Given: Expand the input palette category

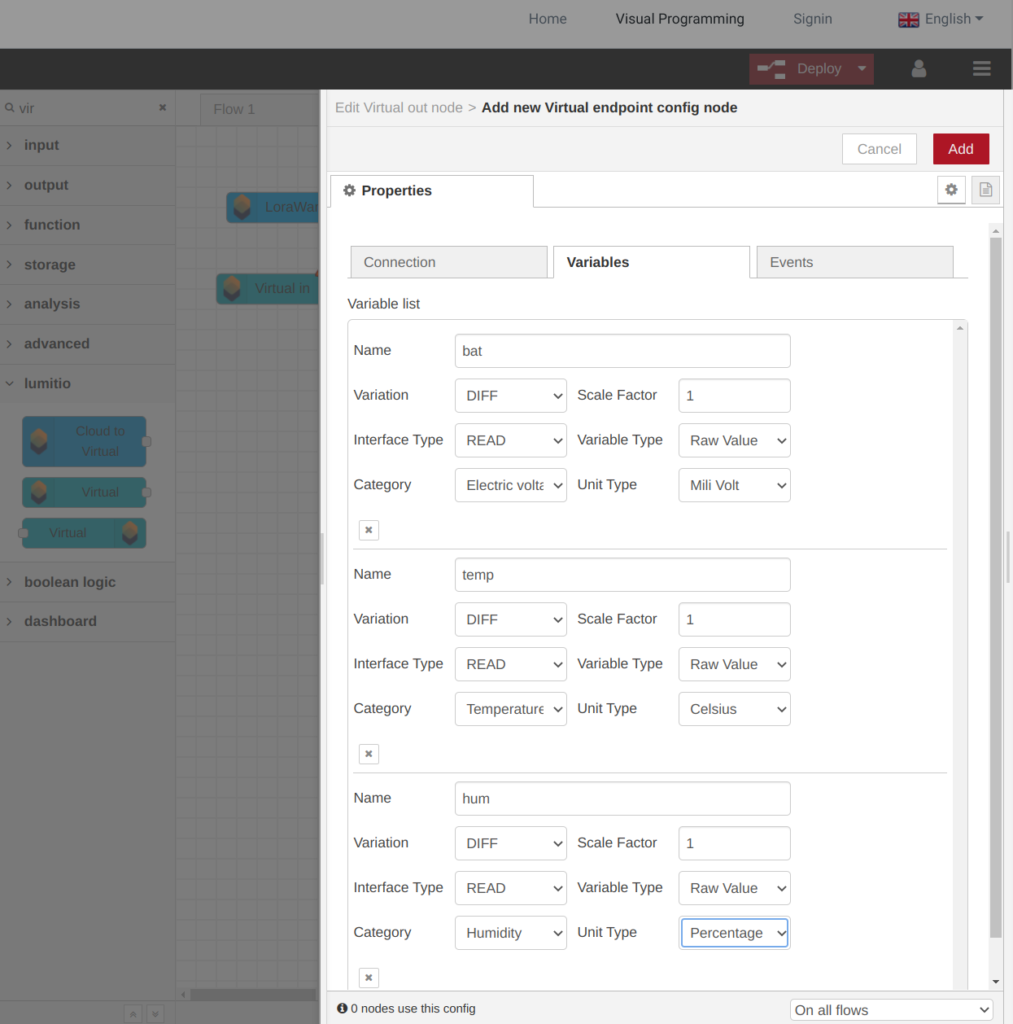Looking at the screenshot, I should 88,145.
